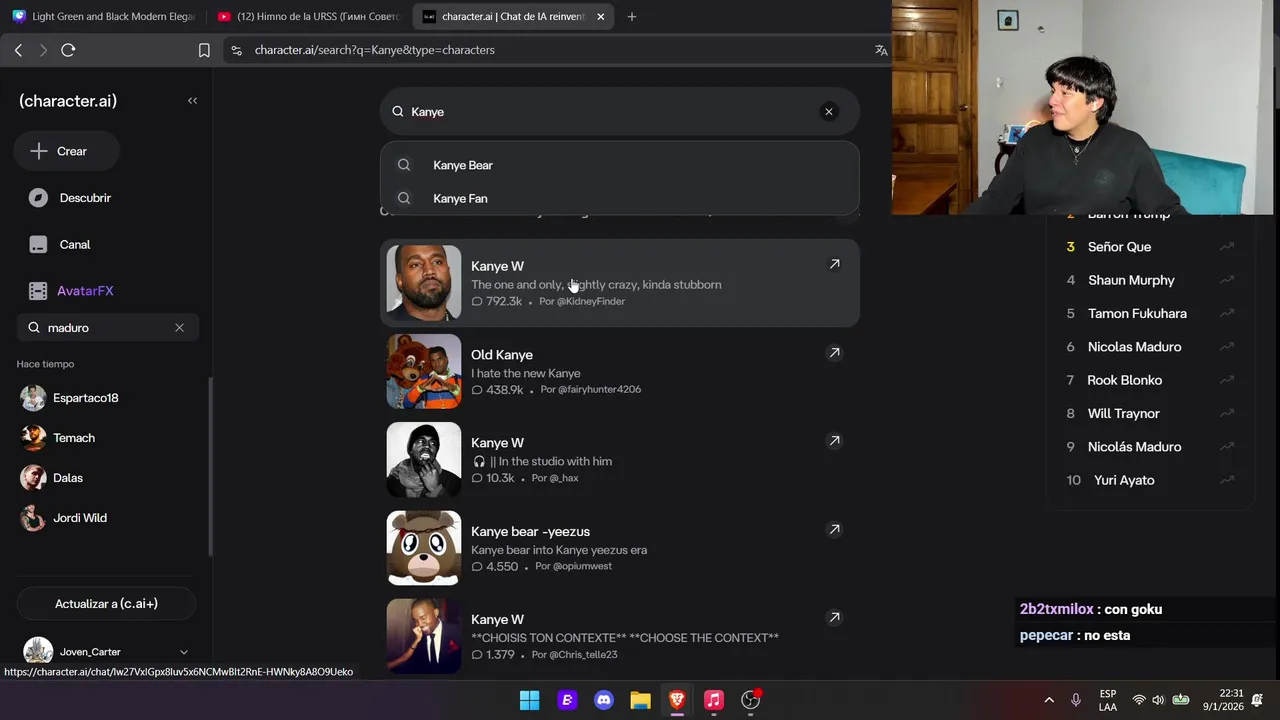Open microphone tray icon

point(1076,700)
